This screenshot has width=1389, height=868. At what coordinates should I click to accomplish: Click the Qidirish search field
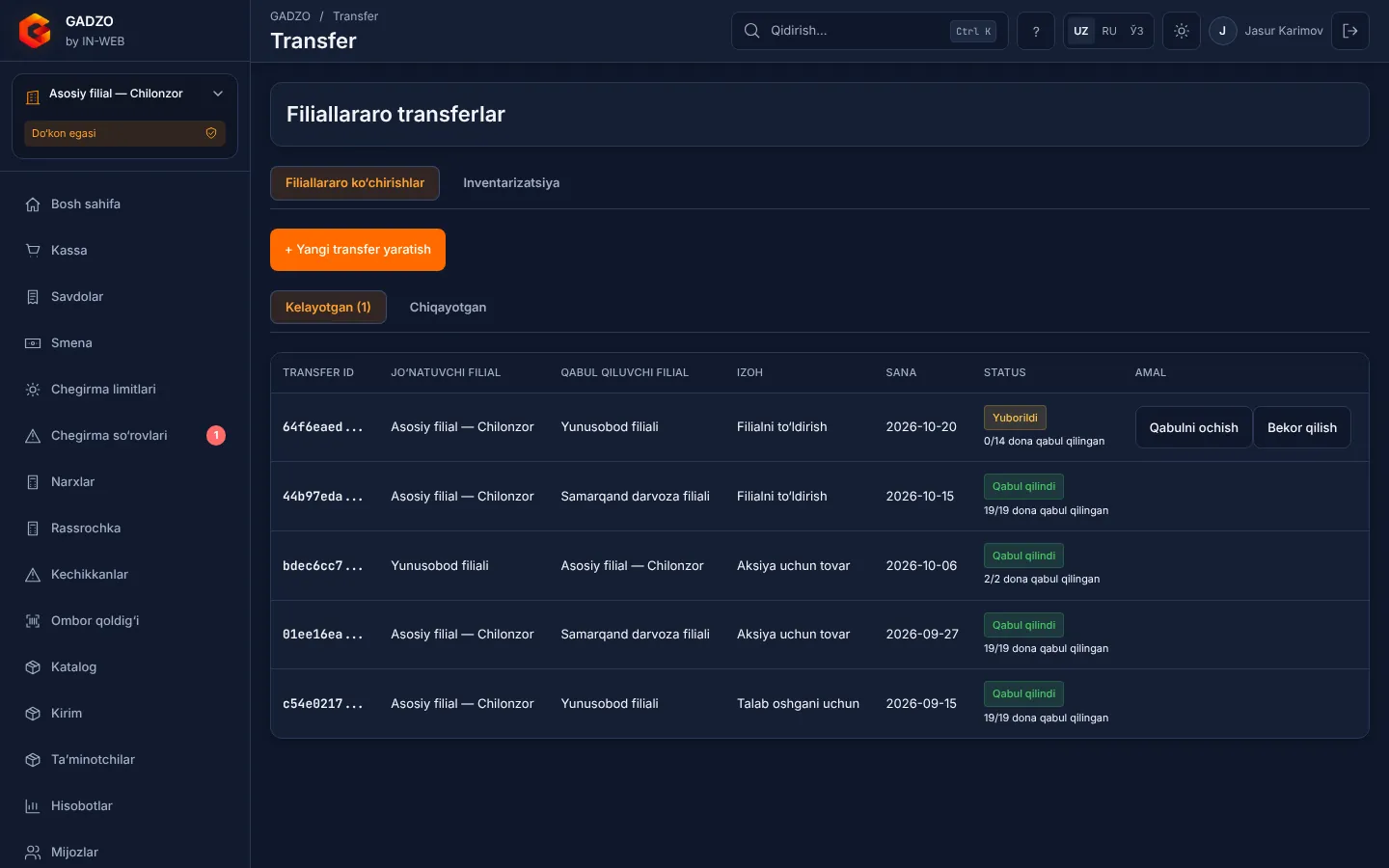click(x=870, y=31)
